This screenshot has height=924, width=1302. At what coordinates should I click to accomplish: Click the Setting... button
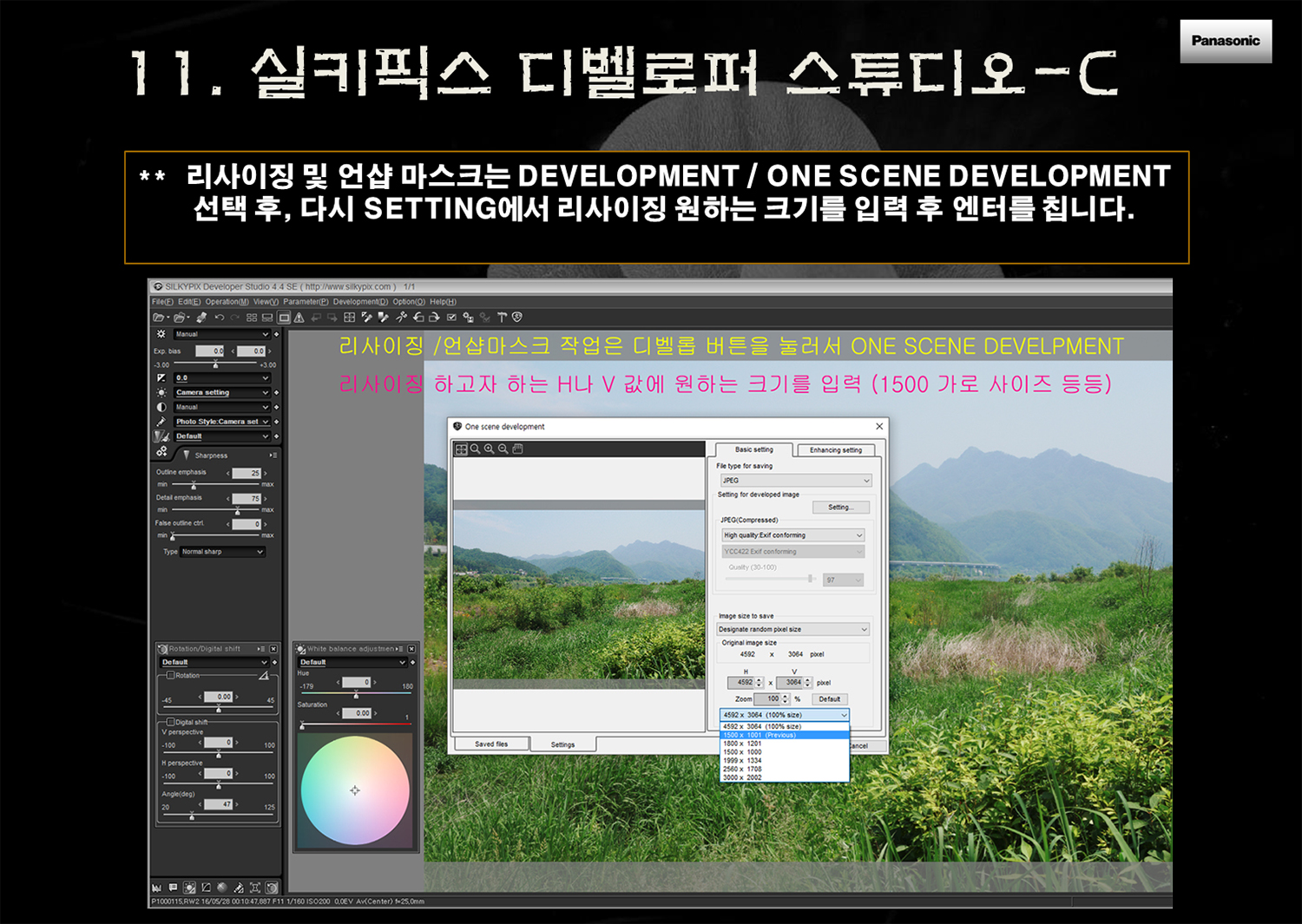(x=839, y=508)
